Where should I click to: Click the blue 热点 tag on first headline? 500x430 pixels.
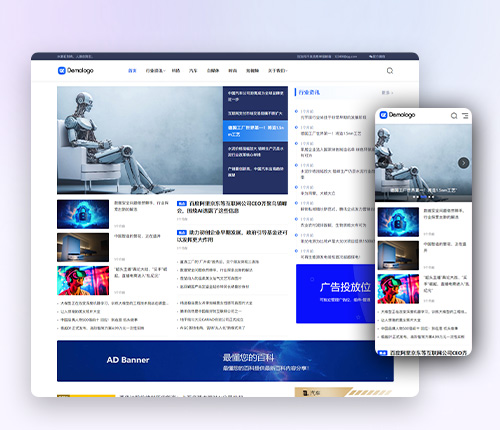(182, 203)
